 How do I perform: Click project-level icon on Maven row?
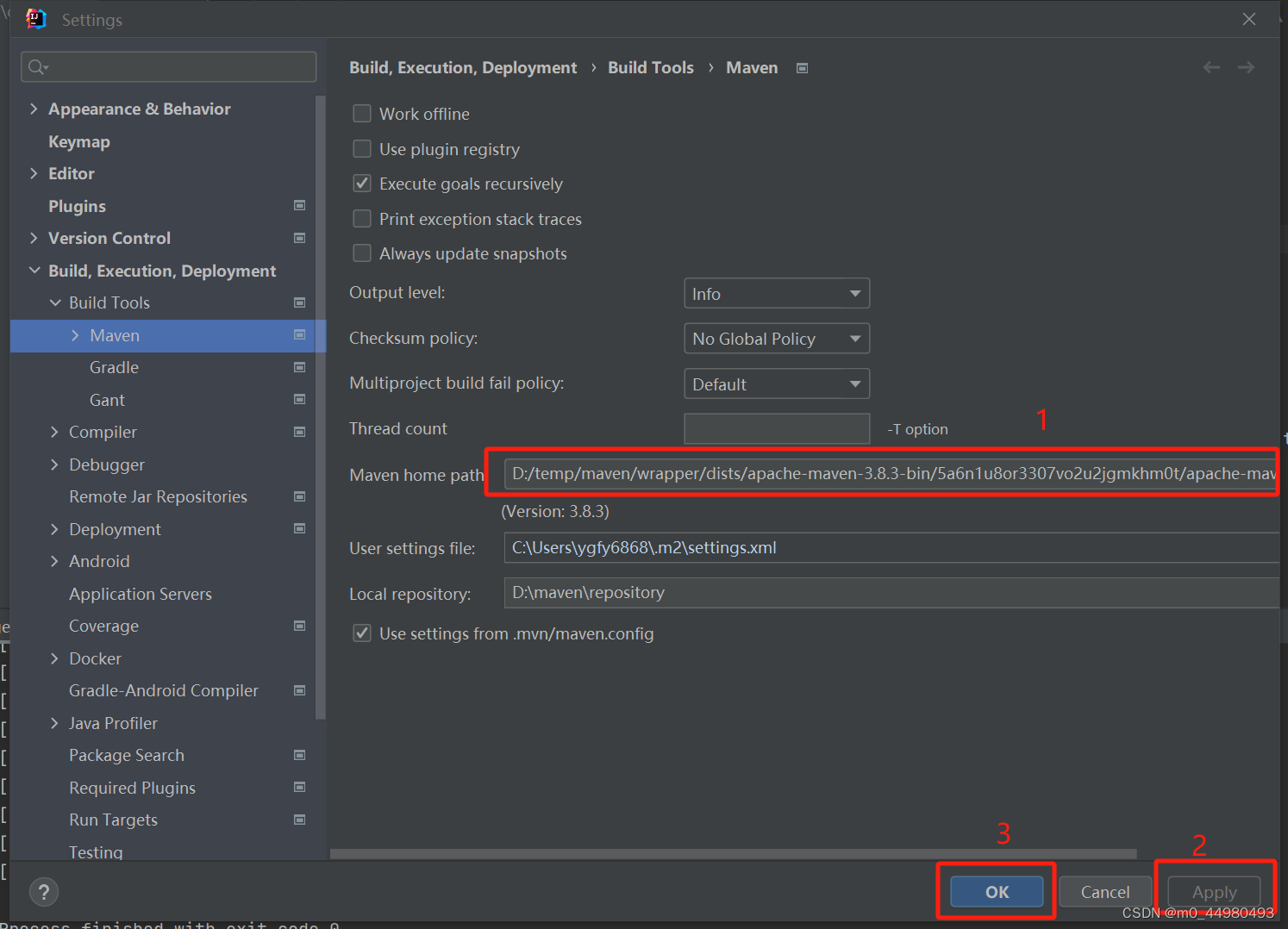(299, 334)
